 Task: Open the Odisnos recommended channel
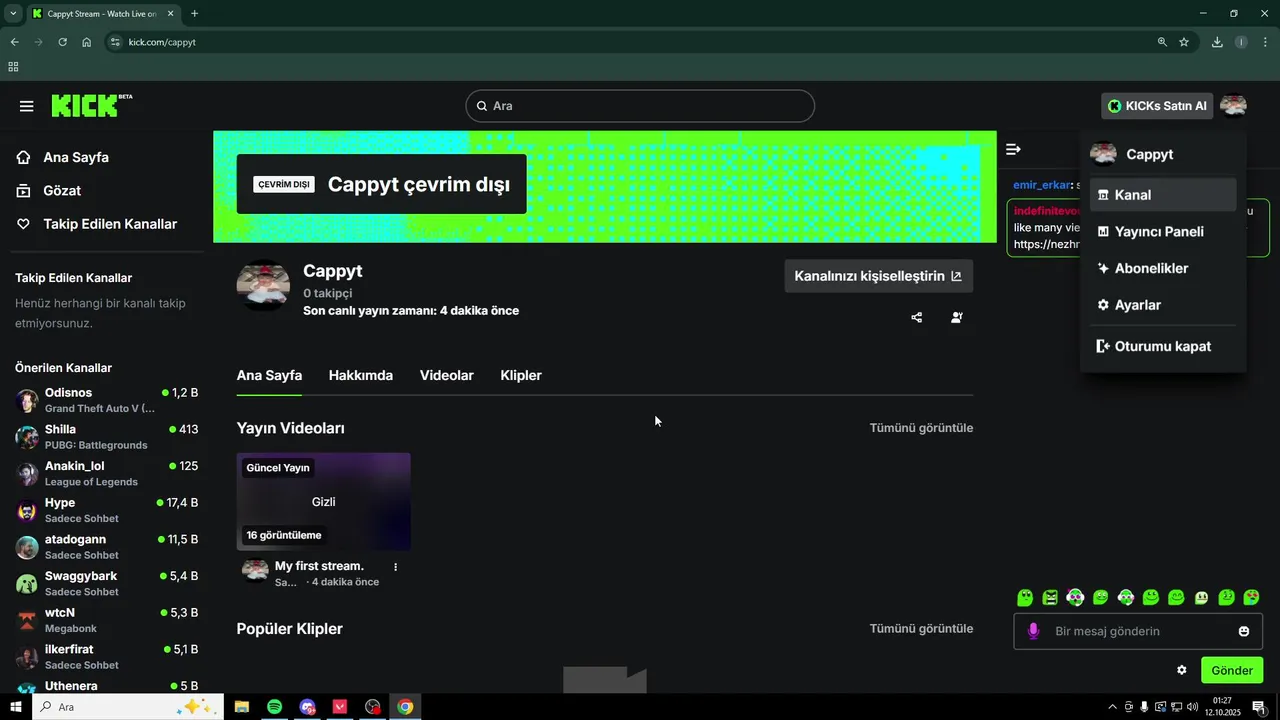[107, 400]
